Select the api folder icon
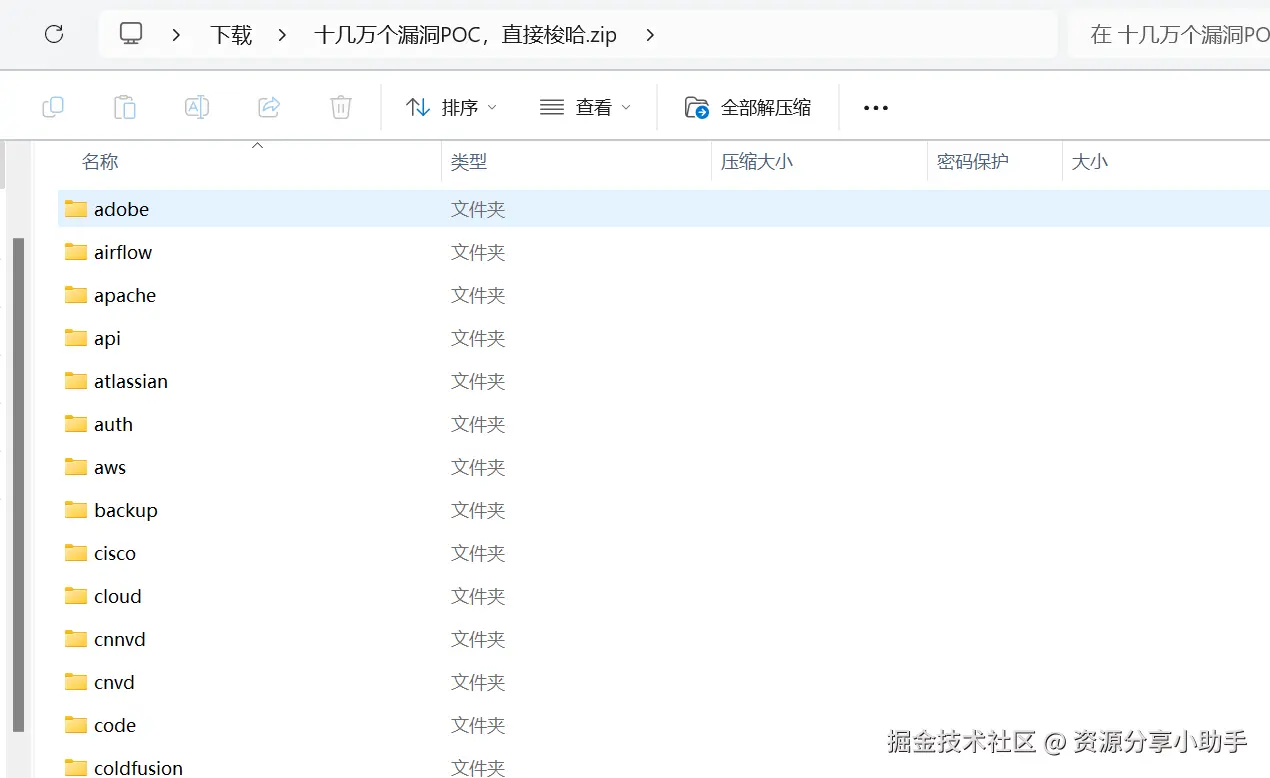 (x=76, y=338)
